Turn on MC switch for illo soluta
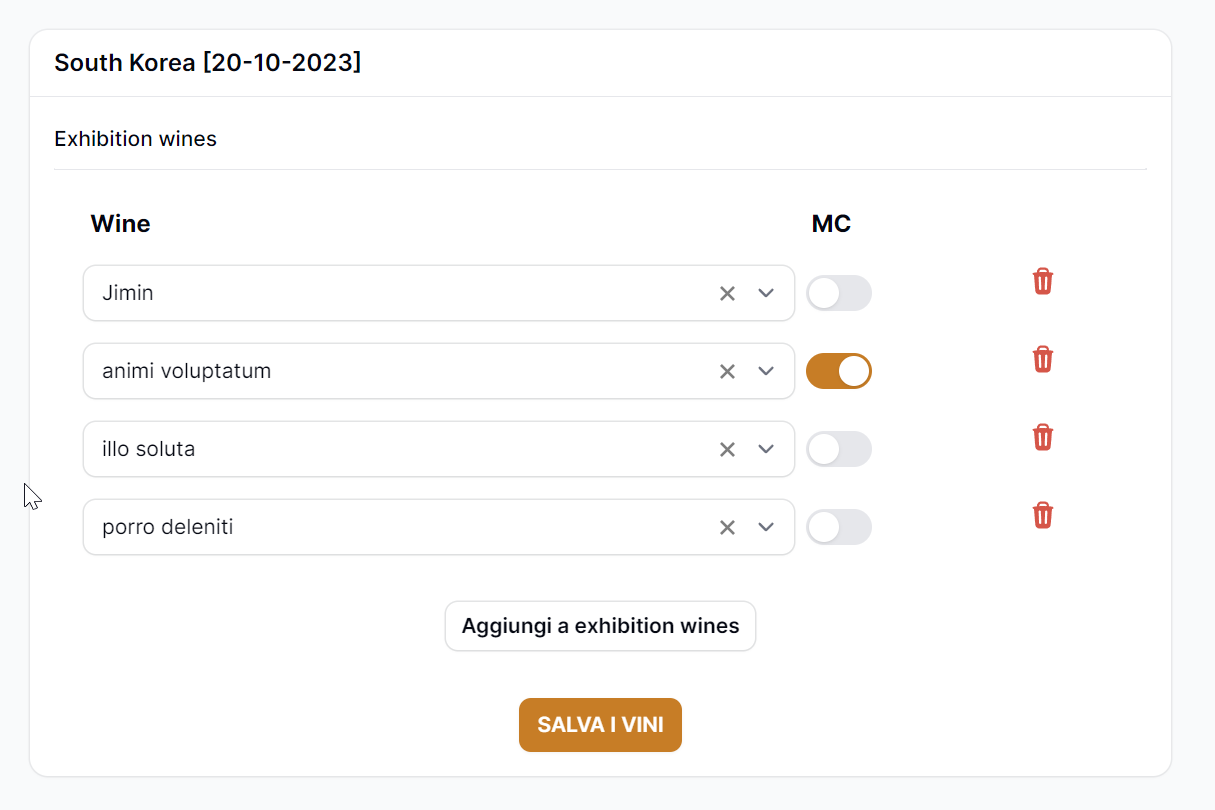Screen dimensions: 1215x810 point(839,449)
